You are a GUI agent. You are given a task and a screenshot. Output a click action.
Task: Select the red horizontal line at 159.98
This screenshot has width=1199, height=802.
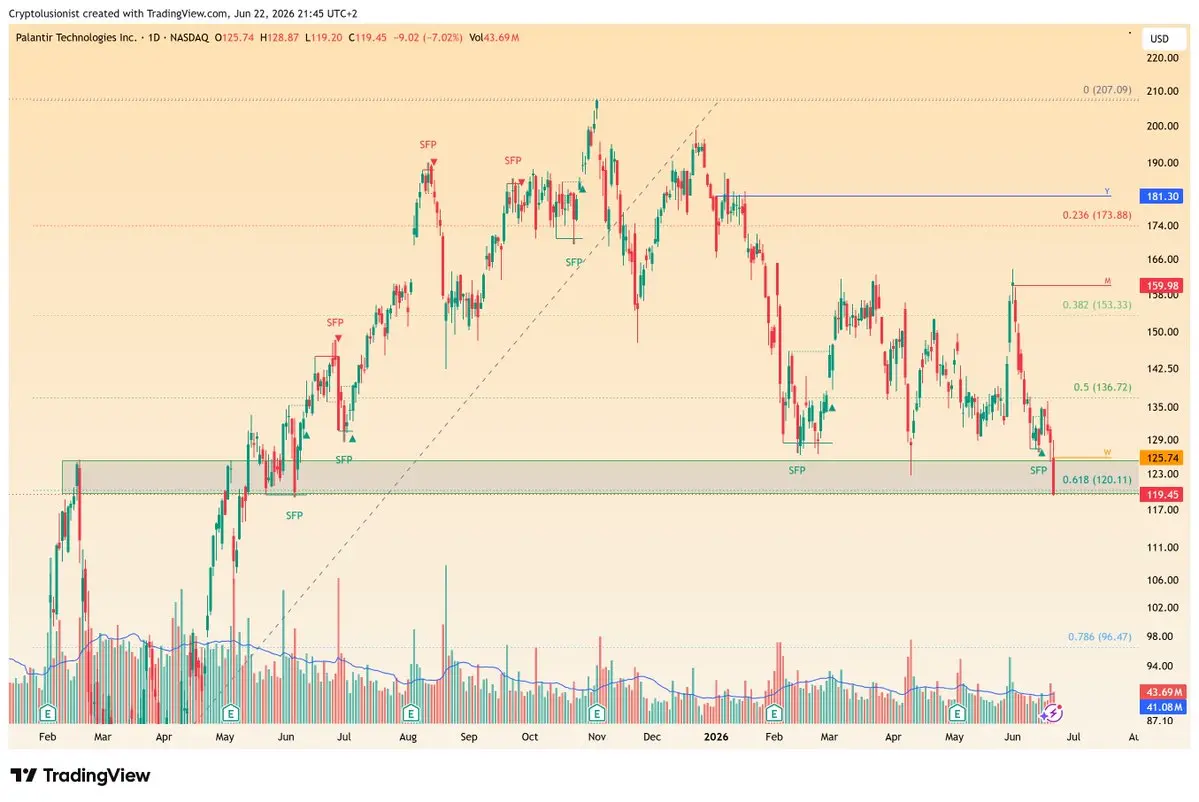click(x=1061, y=285)
